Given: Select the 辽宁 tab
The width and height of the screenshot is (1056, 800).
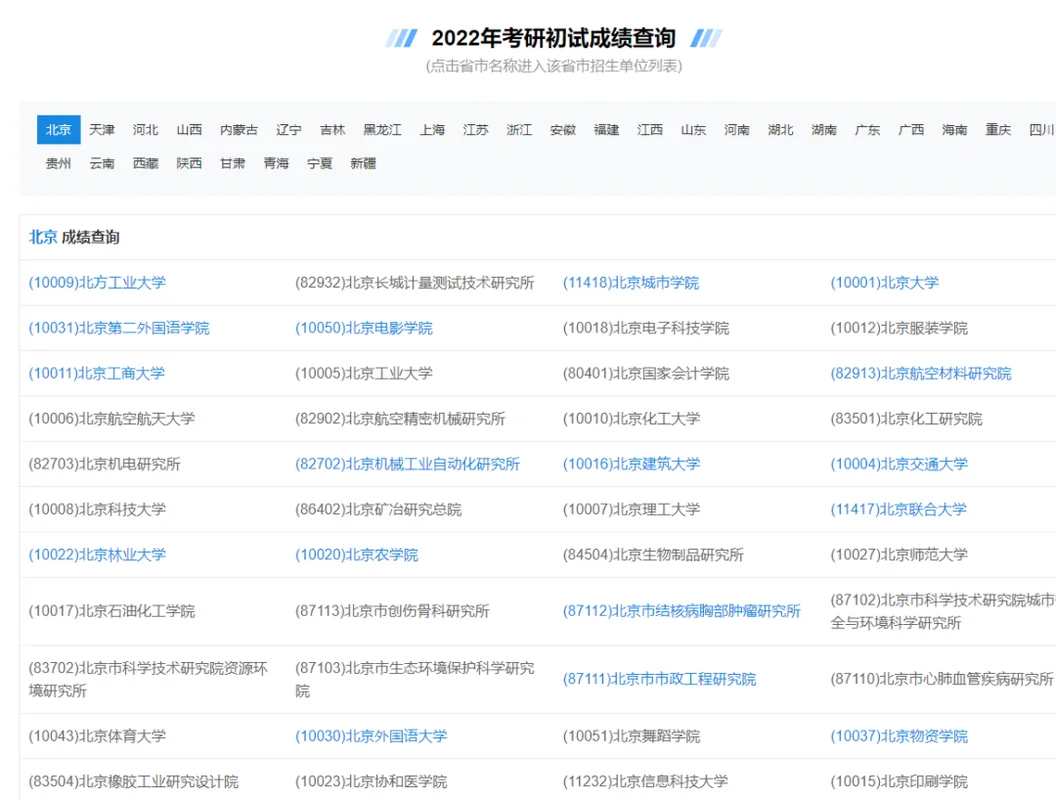Looking at the screenshot, I should tap(289, 129).
